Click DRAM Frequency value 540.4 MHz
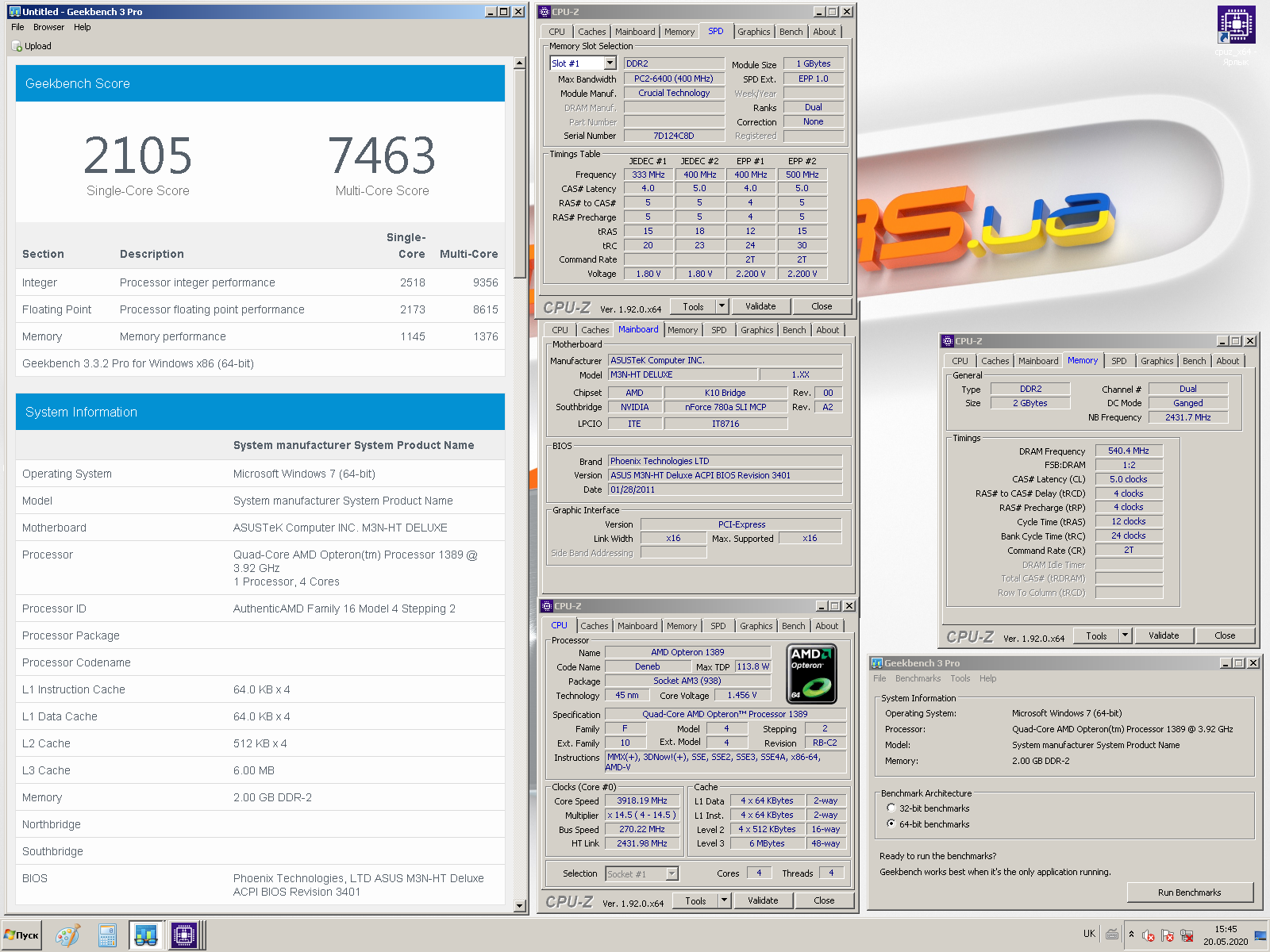The height and width of the screenshot is (952, 1270). tap(1129, 451)
